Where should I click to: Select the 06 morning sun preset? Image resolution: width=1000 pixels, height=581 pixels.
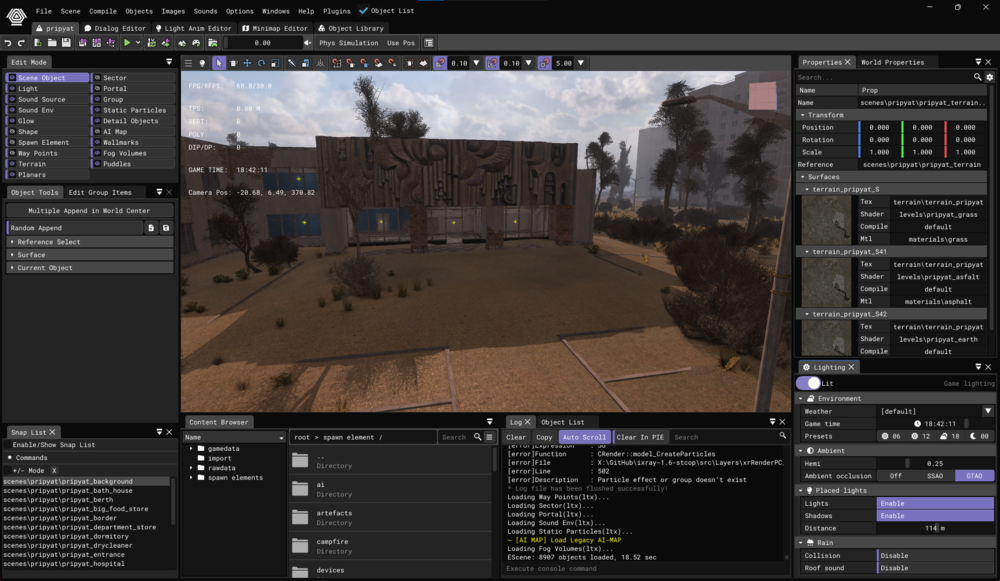[891, 436]
